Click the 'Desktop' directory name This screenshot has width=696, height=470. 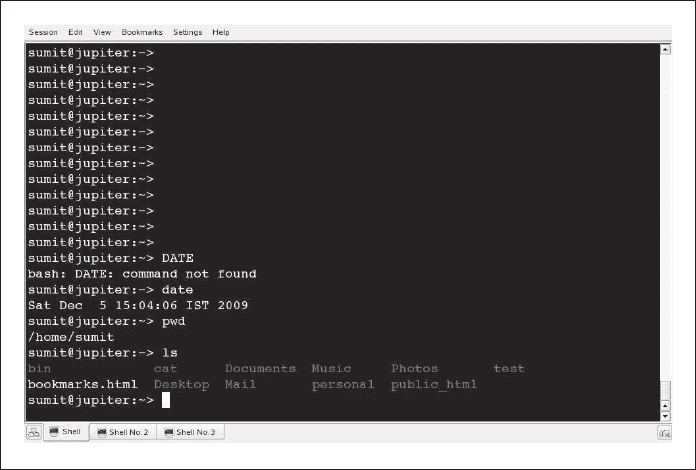click(x=182, y=385)
